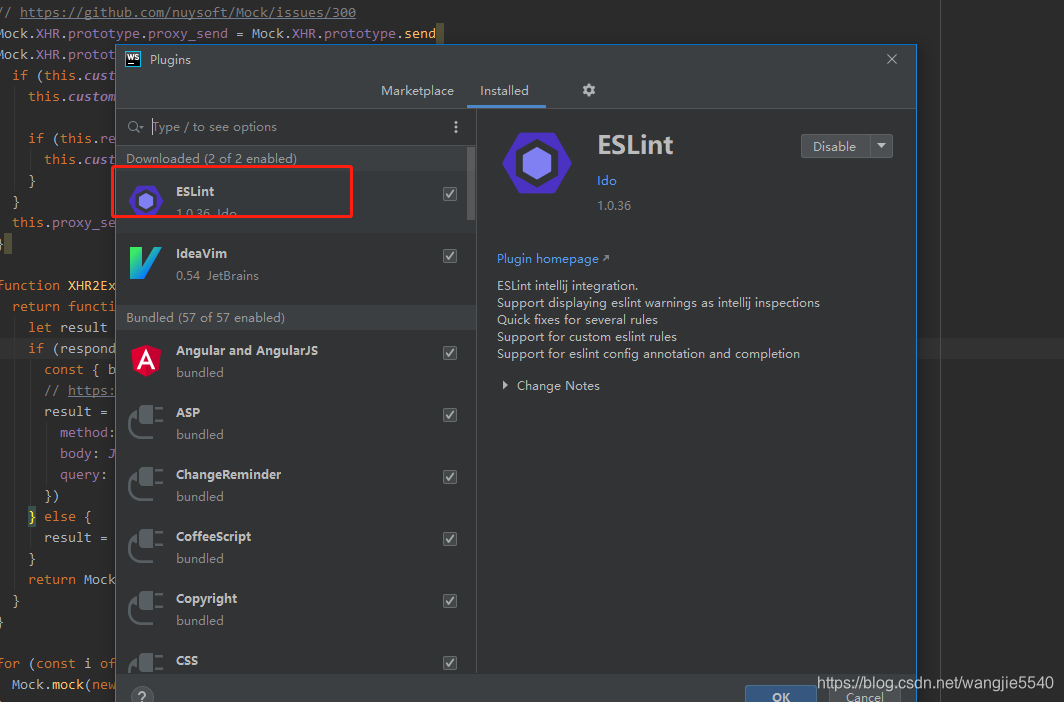Select the Copyright plugin row
Screen dimensions: 1064x702
pos(292,609)
